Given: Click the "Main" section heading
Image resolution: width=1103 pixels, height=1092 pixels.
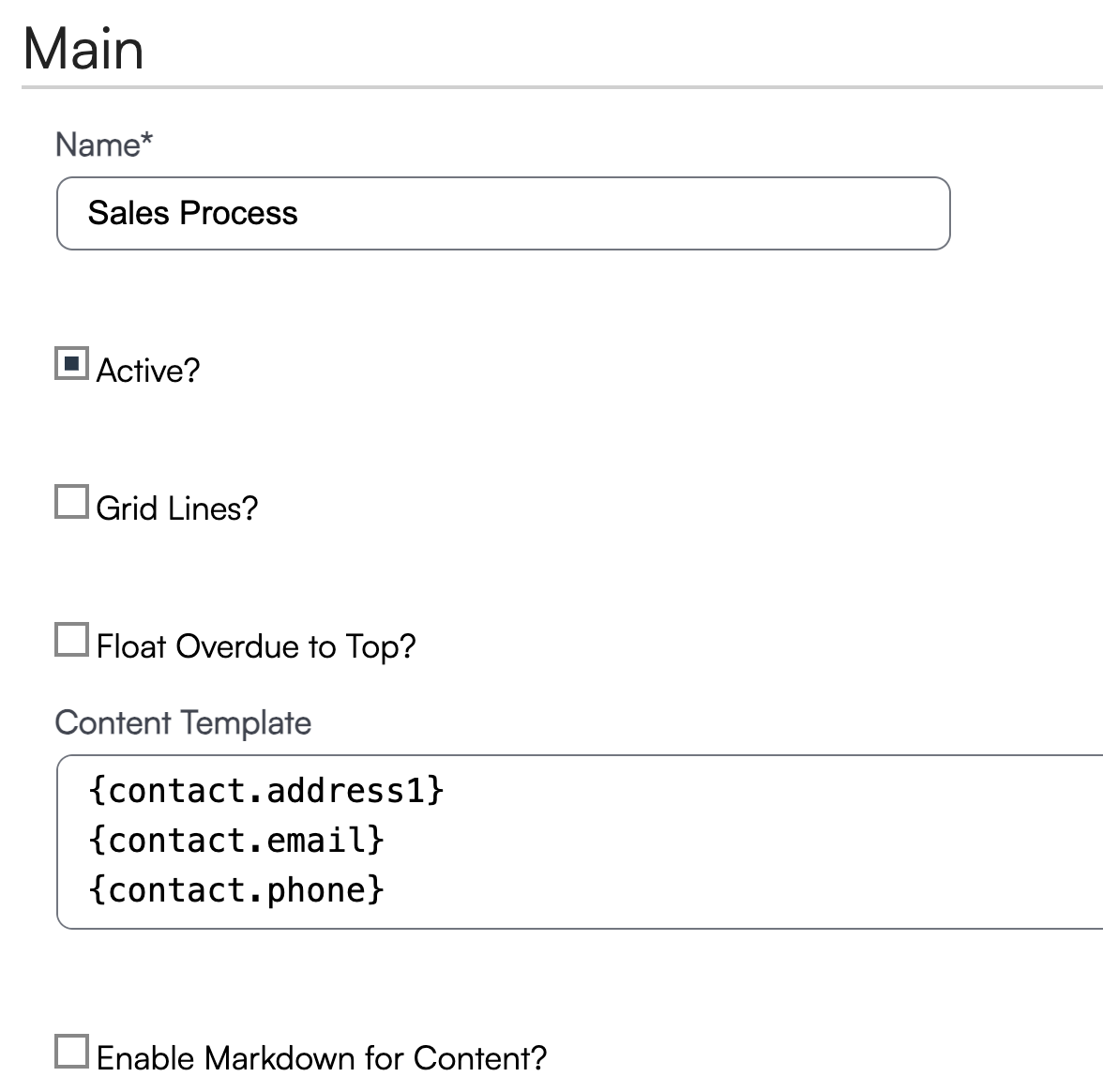Looking at the screenshot, I should (83, 49).
